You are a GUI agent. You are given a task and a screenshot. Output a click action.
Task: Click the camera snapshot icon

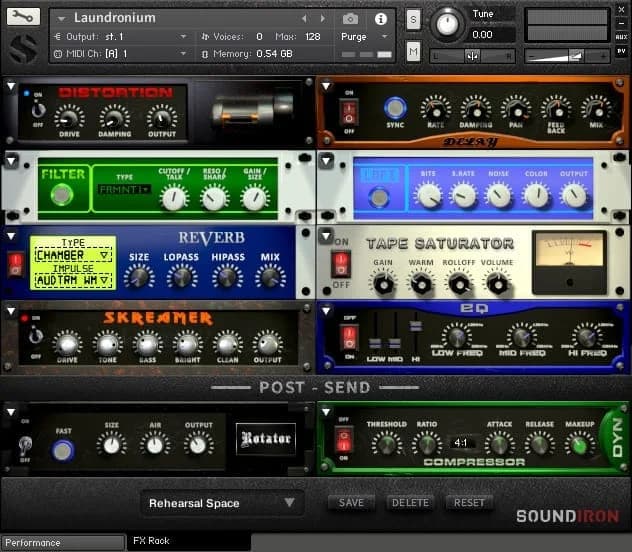coord(350,18)
